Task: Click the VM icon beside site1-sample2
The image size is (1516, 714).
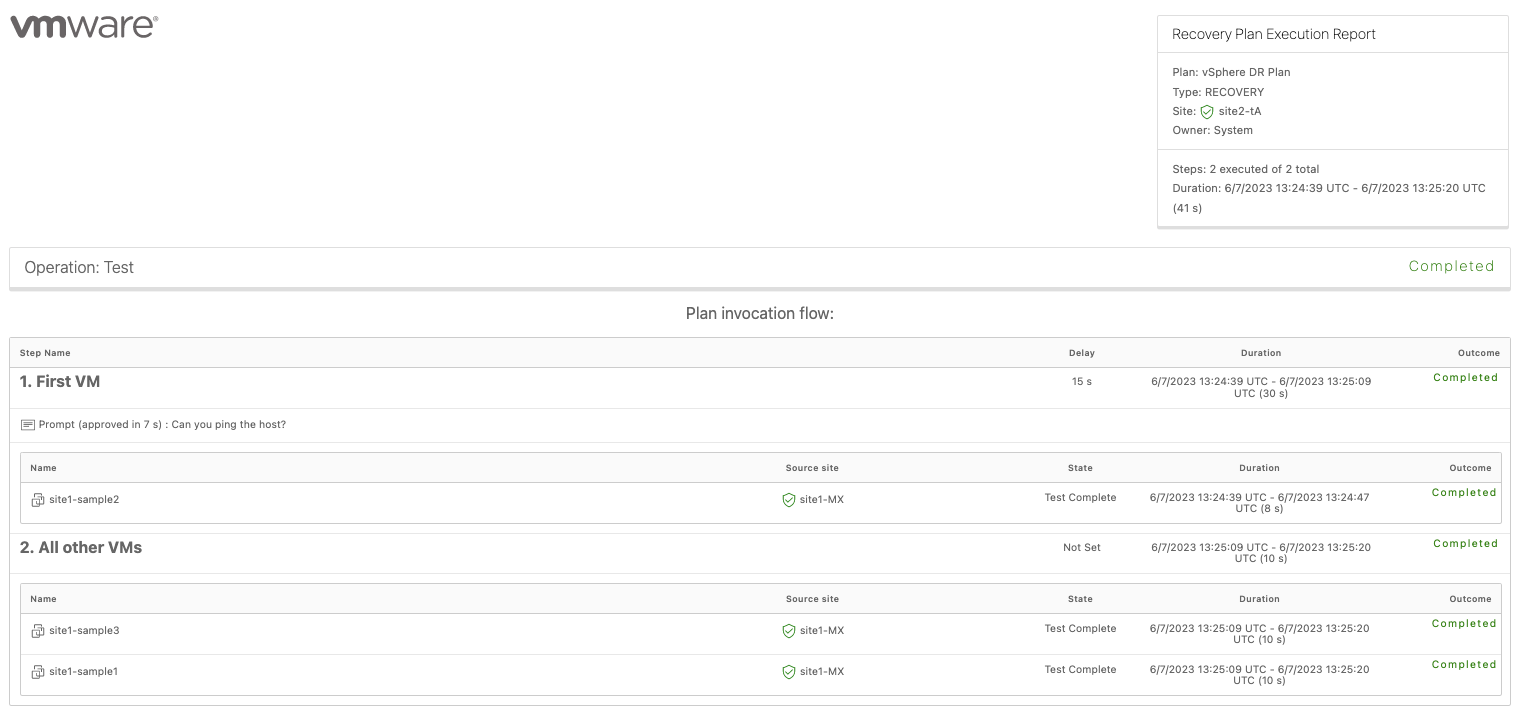Action: [x=38, y=500]
